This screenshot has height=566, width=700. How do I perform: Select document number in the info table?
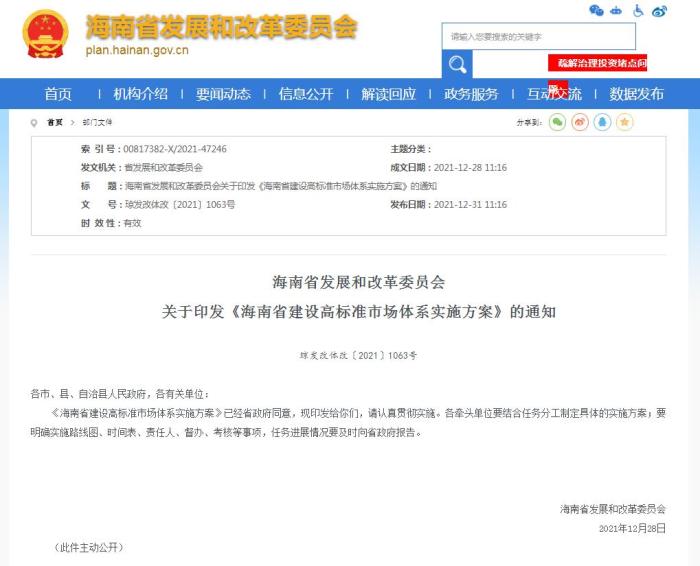point(180,205)
